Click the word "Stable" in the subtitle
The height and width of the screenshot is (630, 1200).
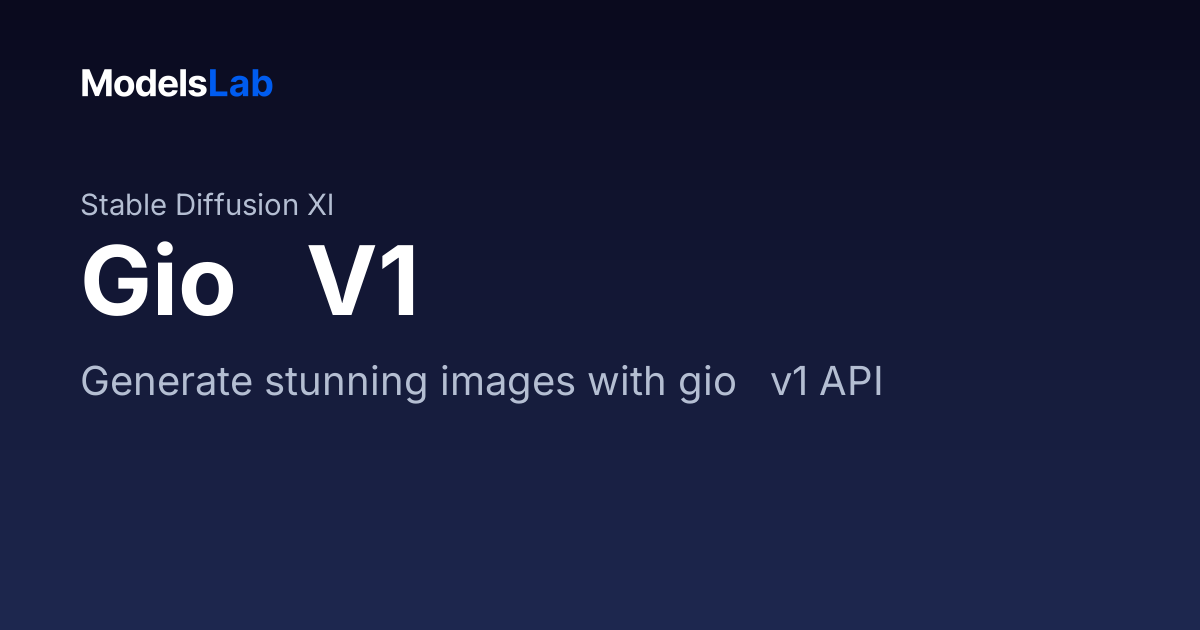click(x=124, y=205)
